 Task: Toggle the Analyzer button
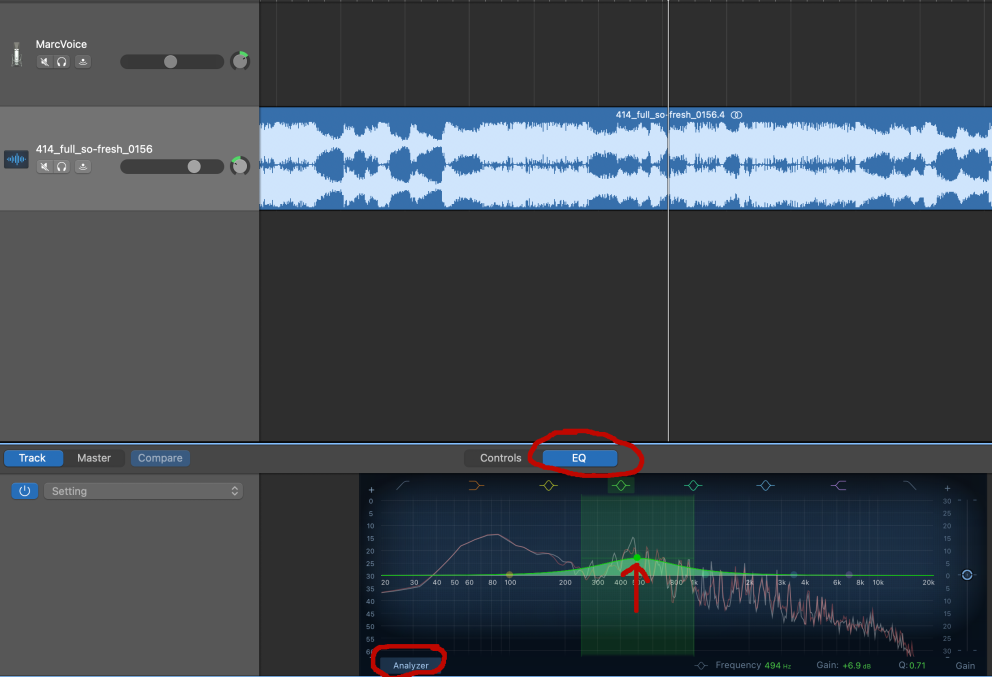[x=411, y=666]
